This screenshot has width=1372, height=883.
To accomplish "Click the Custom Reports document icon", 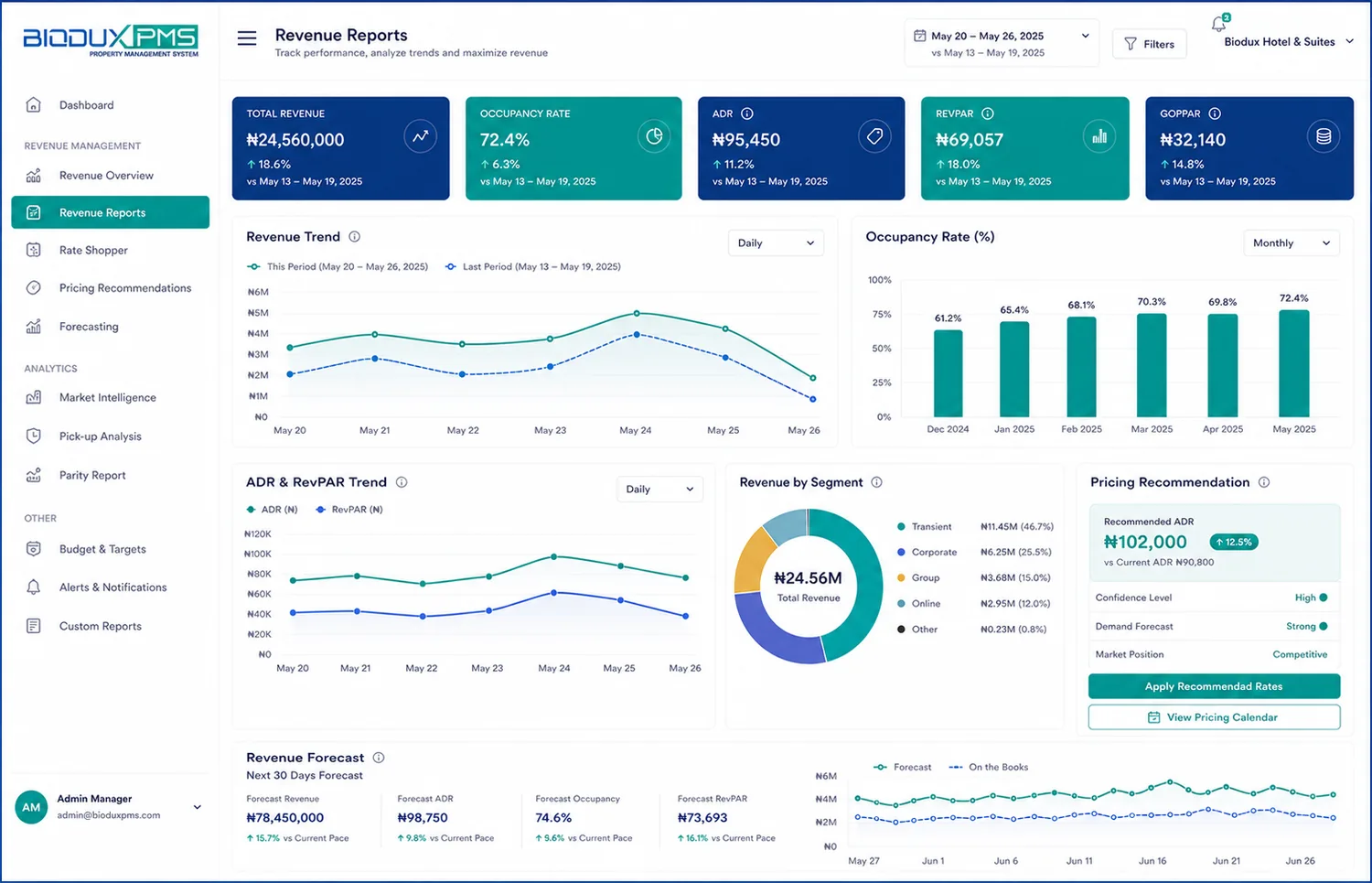I will 34,626.
